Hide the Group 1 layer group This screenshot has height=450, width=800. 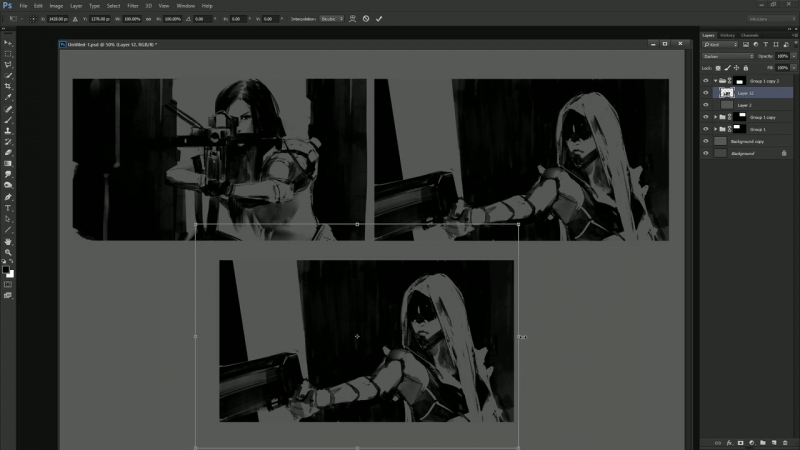click(706, 129)
